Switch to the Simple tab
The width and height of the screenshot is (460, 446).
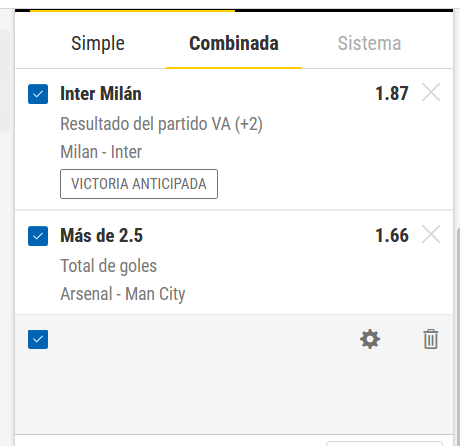click(x=98, y=43)
